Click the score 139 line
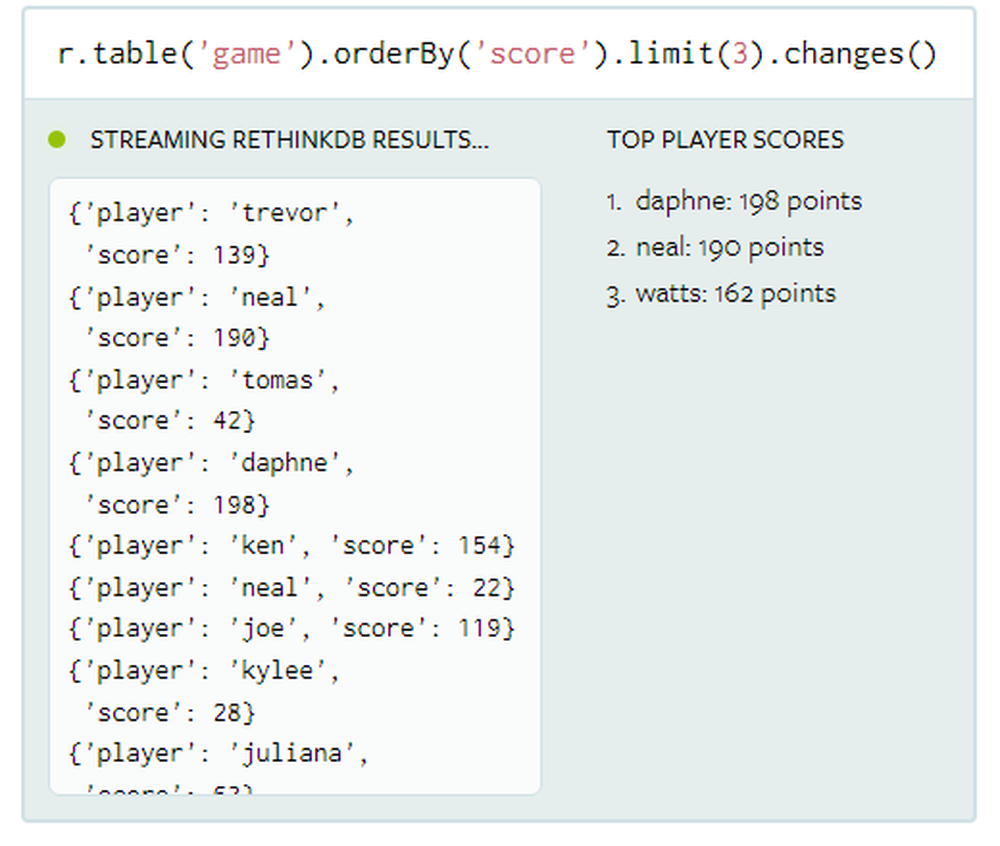Viewport: 1000px width, 846px height. (177, 255)
